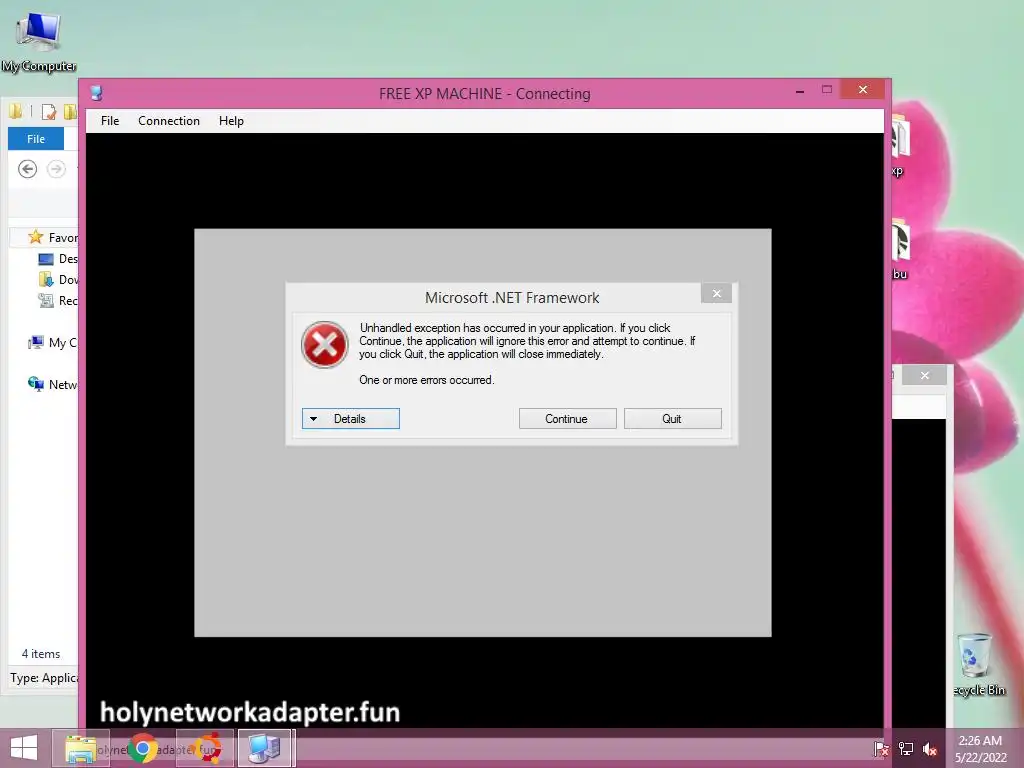Click Forward arrow in File Explorer
Image resolution: width=1024 pixels, height=768 pixels.
pos(57,169)
